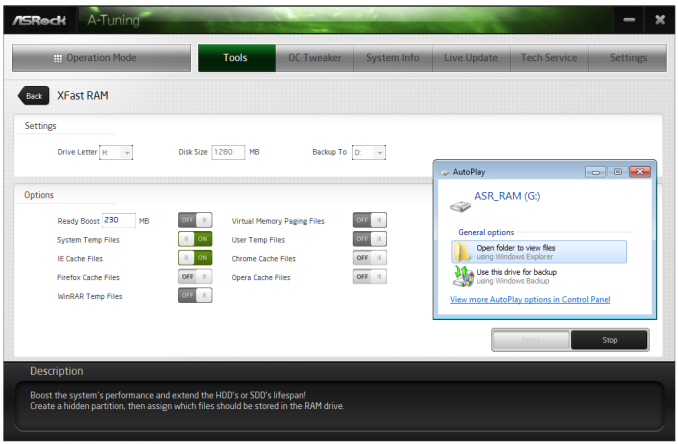Click the ASR_RAM (G:) drive title
Image resolution: width=678 pixels, height=444 pixels.
[507, 196]
